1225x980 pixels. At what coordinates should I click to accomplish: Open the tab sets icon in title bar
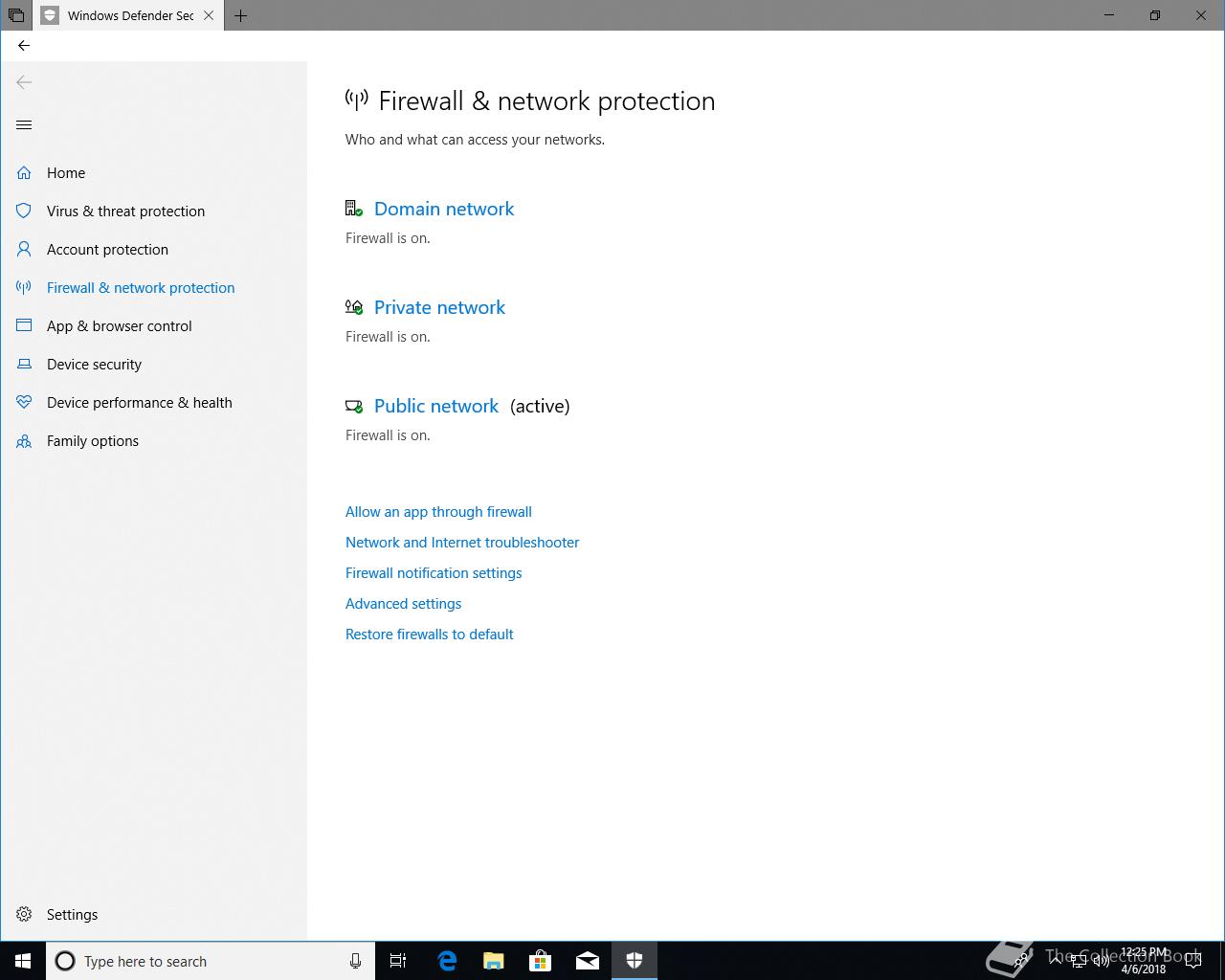(16, 15)
